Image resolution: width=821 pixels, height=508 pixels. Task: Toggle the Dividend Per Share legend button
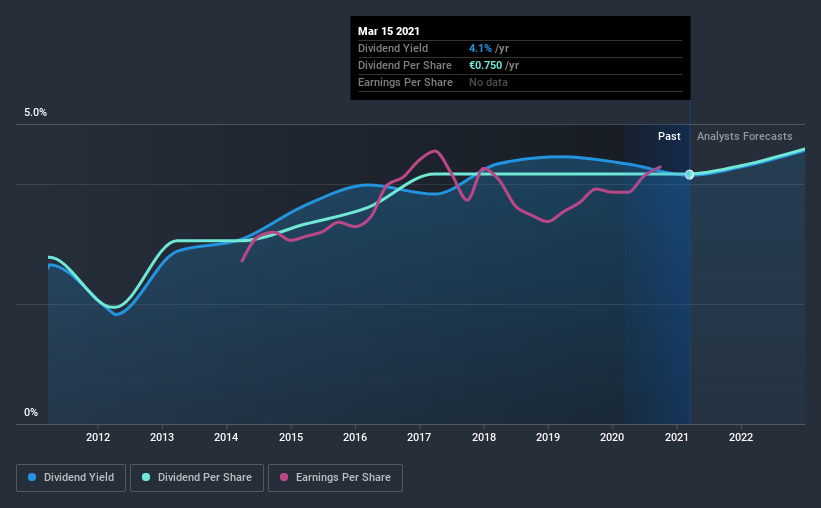[x=197, y=478]
